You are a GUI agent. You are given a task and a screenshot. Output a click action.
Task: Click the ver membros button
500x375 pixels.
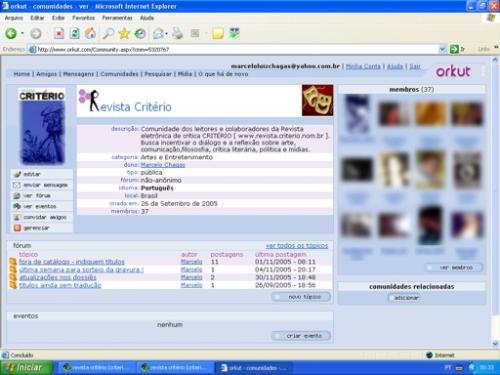(x=454, y=267)
